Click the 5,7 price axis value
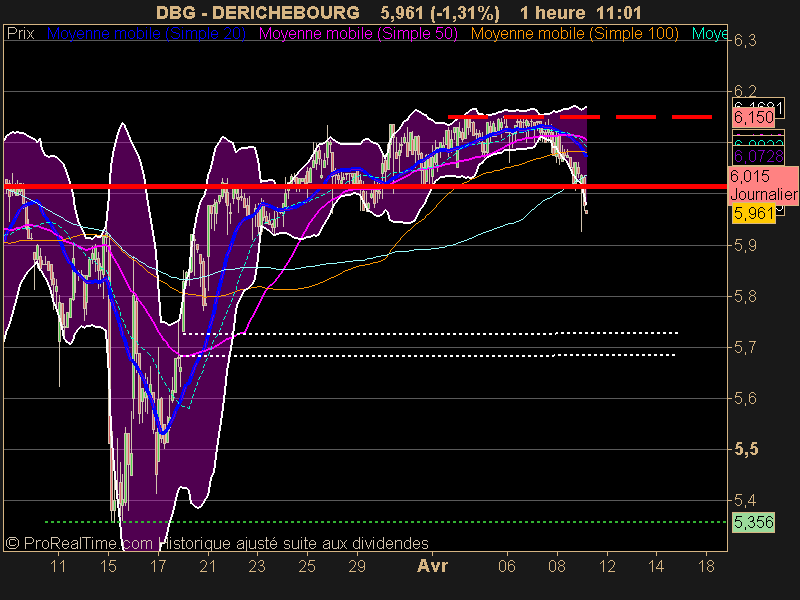 click(745, 347)
